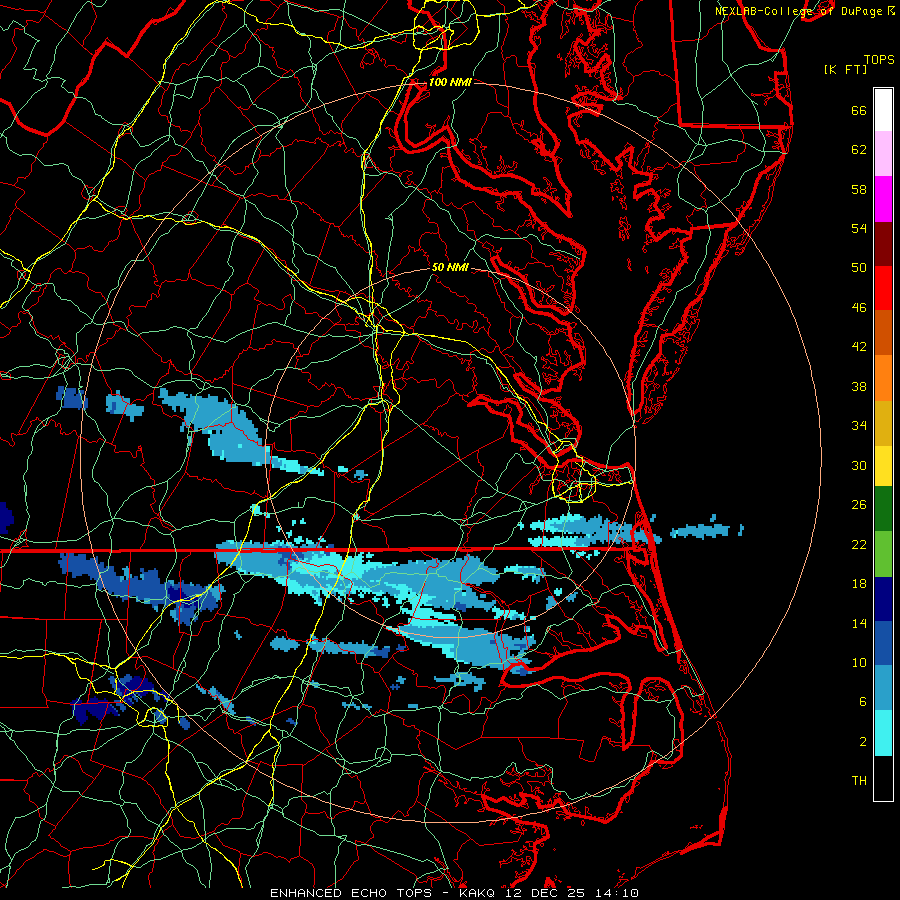Select the light green legend swatch
The height and width of the screenshot is (900, 900).
click(883, 553)
